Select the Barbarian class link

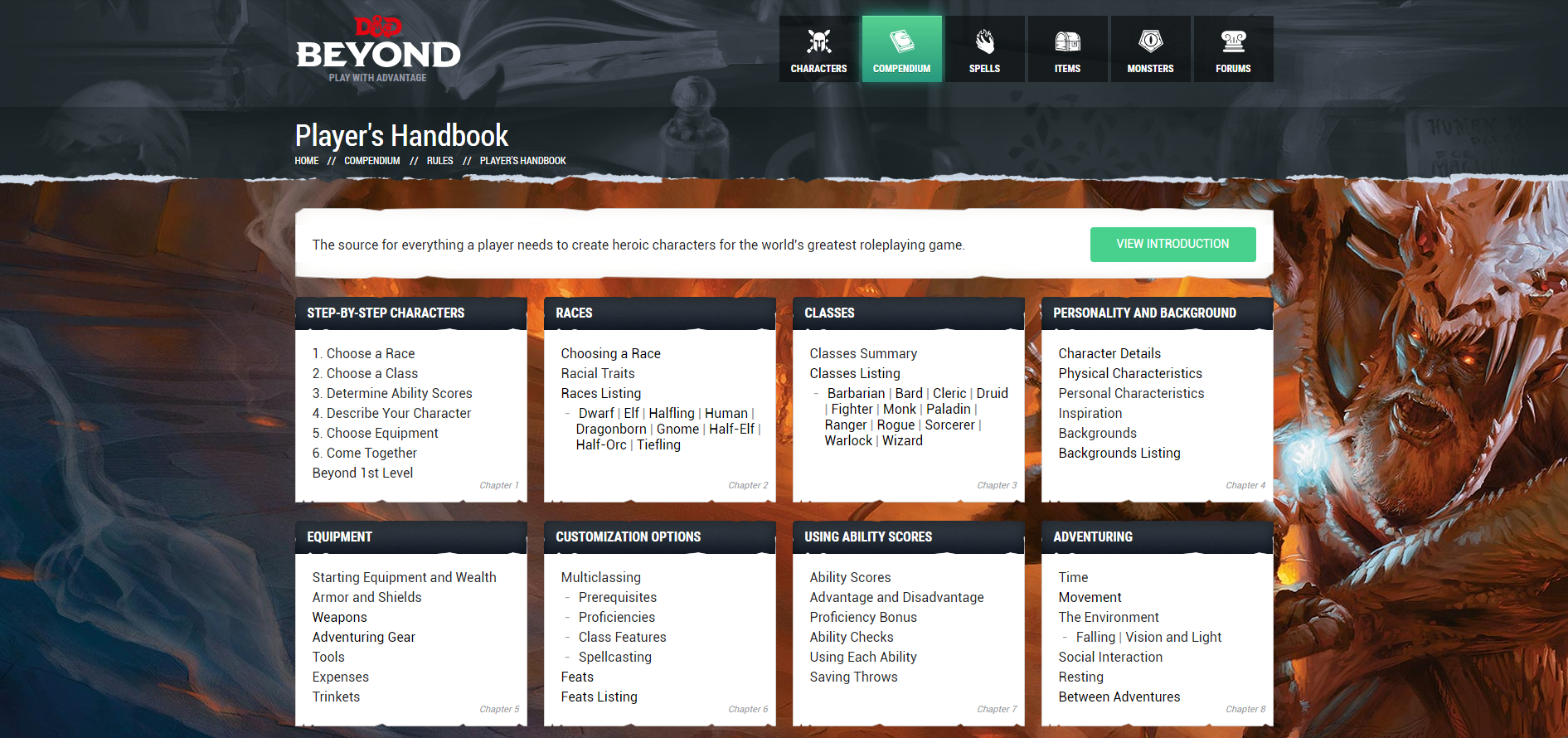click(x=856, y=393)
